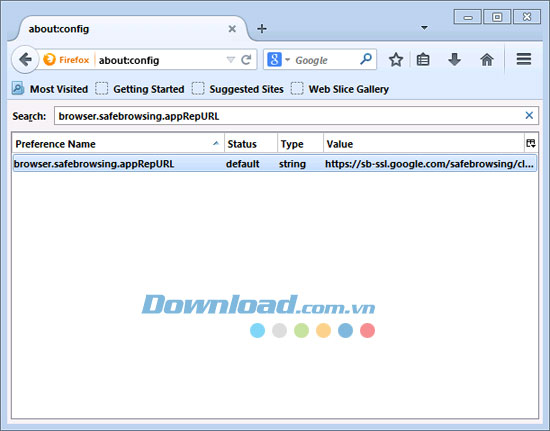Click the 'string' type cell
Viewport: 550px width, 431px height.
tap(292, 164)
